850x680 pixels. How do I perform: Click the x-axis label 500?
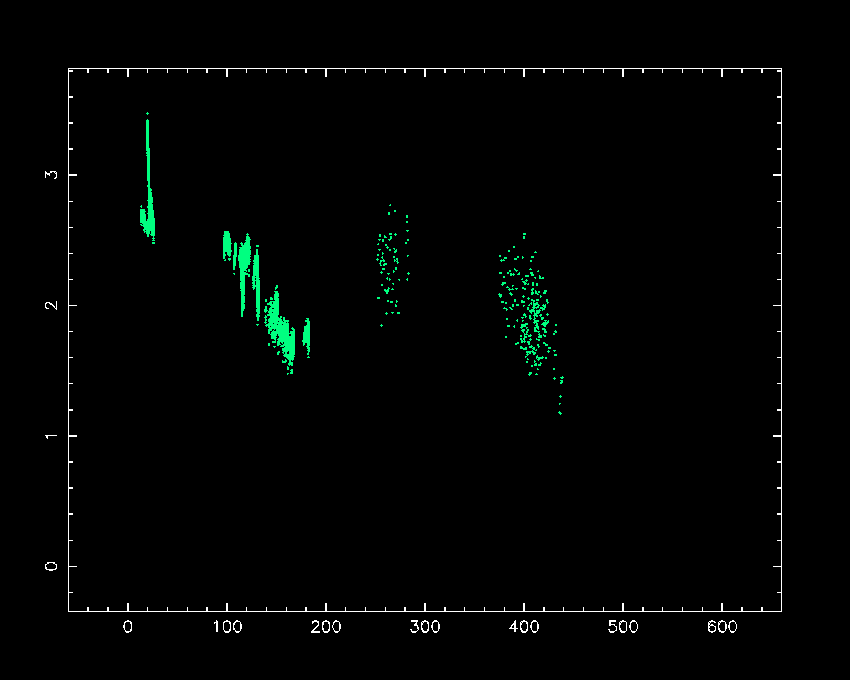click(623, 627)
